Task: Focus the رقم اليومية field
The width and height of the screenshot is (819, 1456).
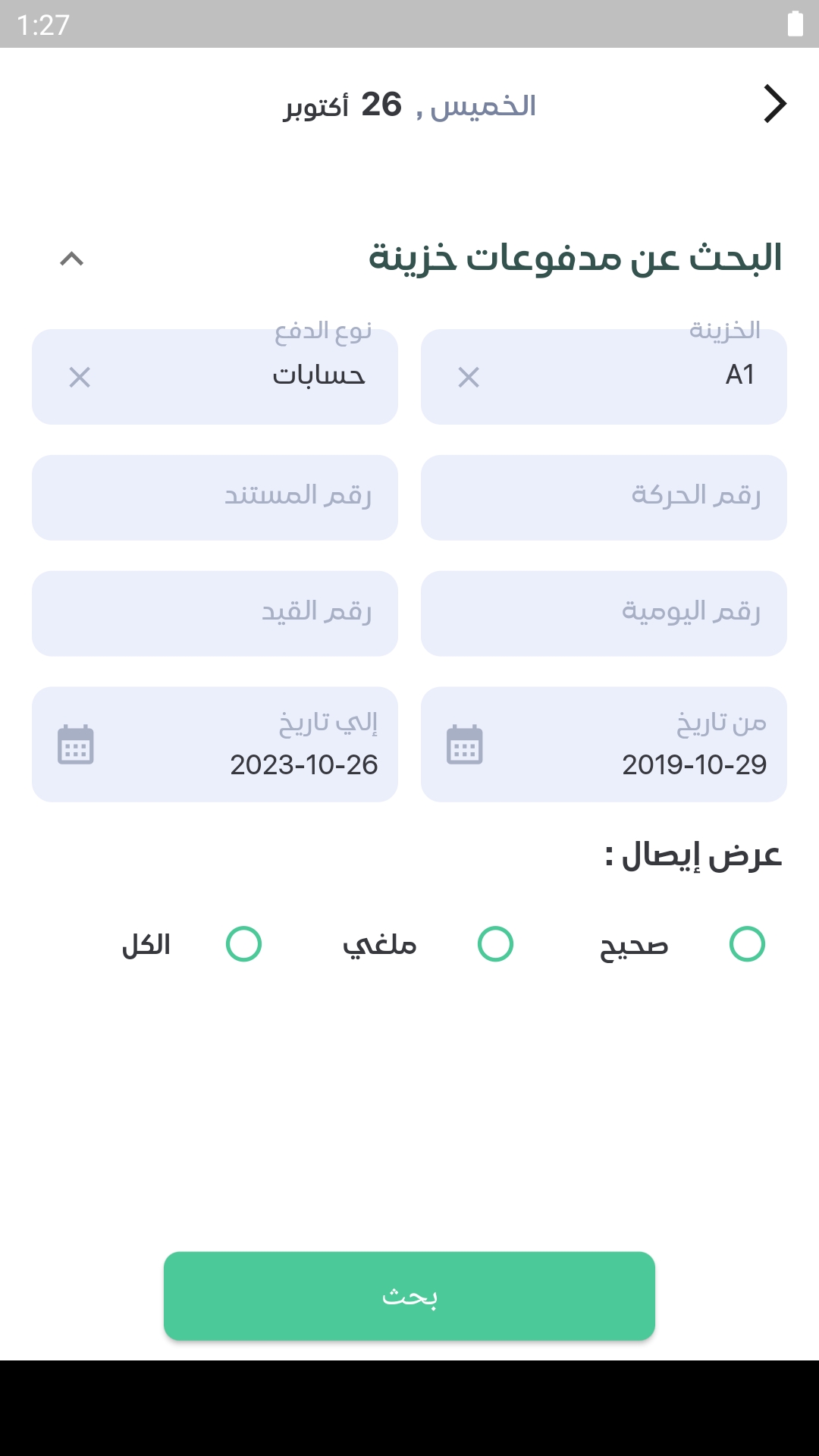Action: [604, 613]
